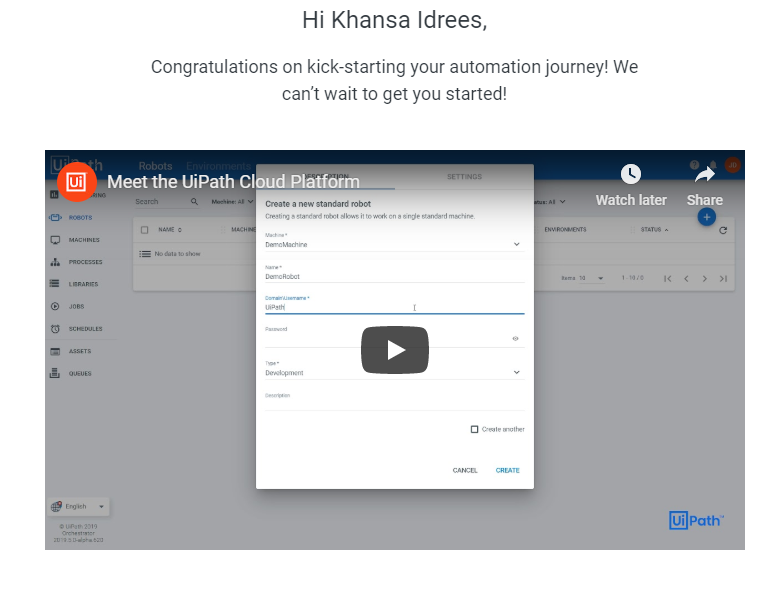Click the Name field containing DemoRobot
Screen dimensions: 781x609
[394, 276]
